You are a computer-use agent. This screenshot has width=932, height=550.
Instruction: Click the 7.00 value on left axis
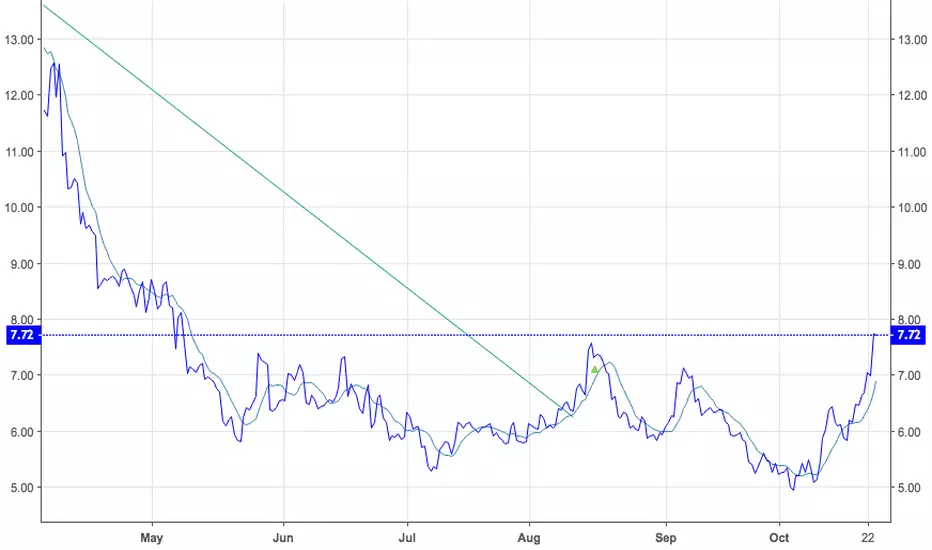pos(22,375)
